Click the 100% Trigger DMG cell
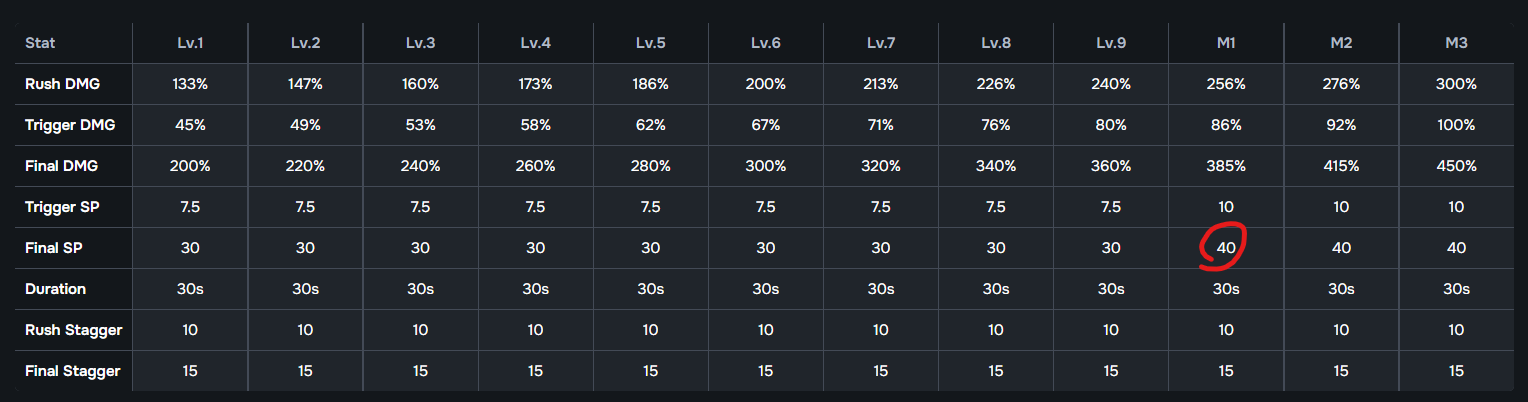This screenshot has width=1528, height=402. click(1455, 125)
